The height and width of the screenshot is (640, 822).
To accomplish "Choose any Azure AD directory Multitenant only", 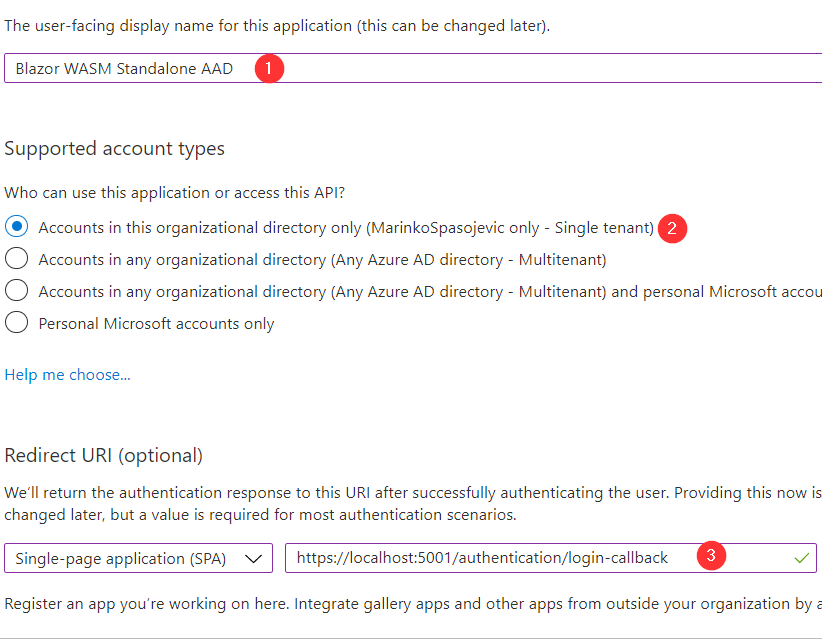I will (x=17, y=260).
